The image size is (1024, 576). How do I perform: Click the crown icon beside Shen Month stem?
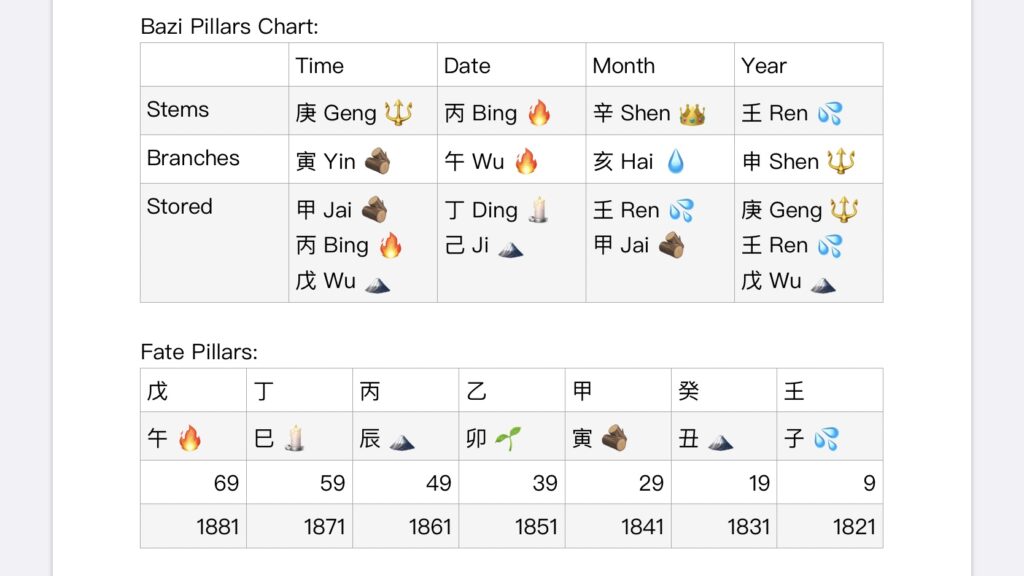[x=692, y=114]
